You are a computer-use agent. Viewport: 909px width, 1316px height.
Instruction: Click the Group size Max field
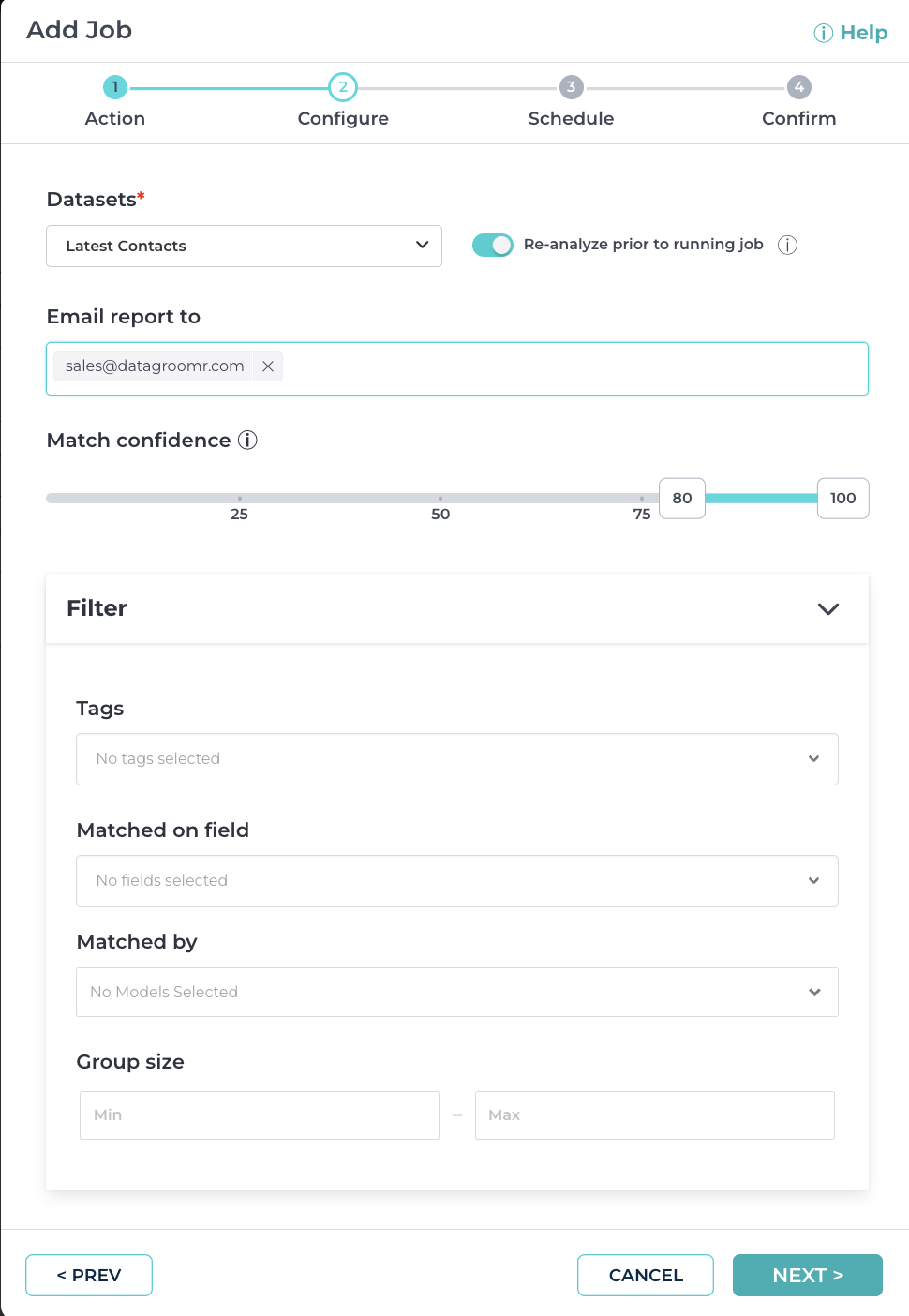[x=654, y=1115]
